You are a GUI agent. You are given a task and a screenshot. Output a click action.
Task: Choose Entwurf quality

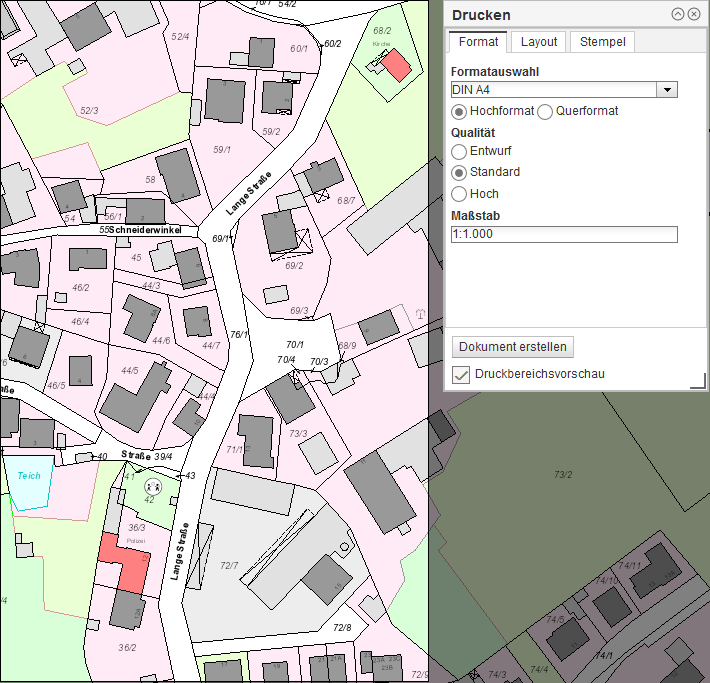(460, 152)
